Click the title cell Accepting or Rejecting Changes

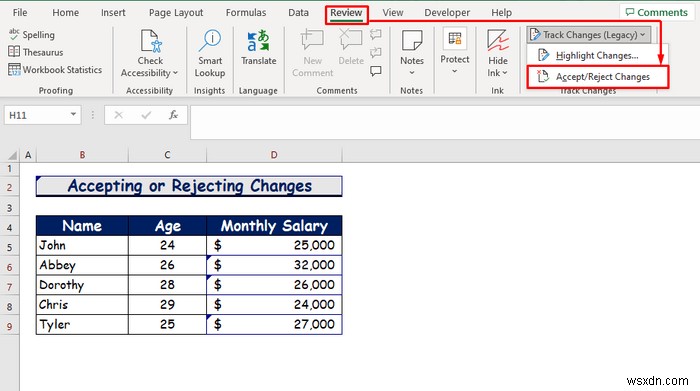pyautogui.click(x=189, y=186)
